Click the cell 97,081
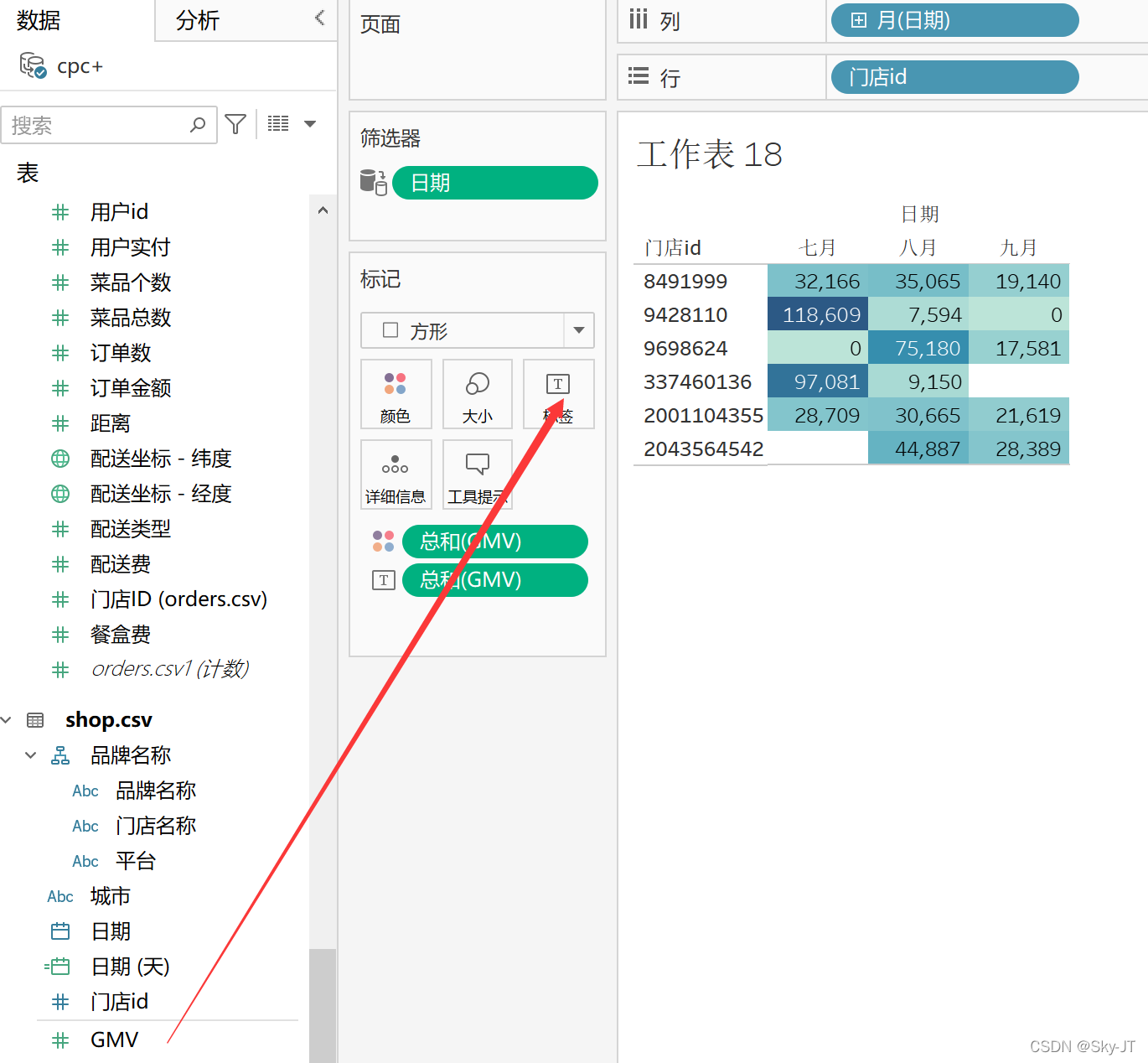The image size is (1148, 1063). click(x=818, y=381)
